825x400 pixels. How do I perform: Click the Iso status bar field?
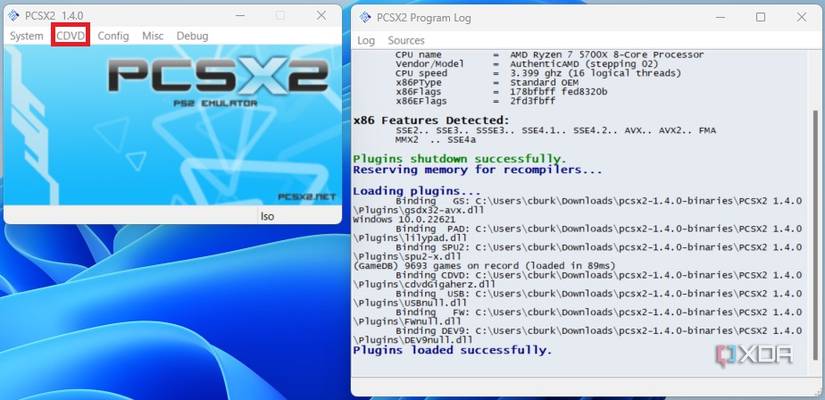pos(299,216)
